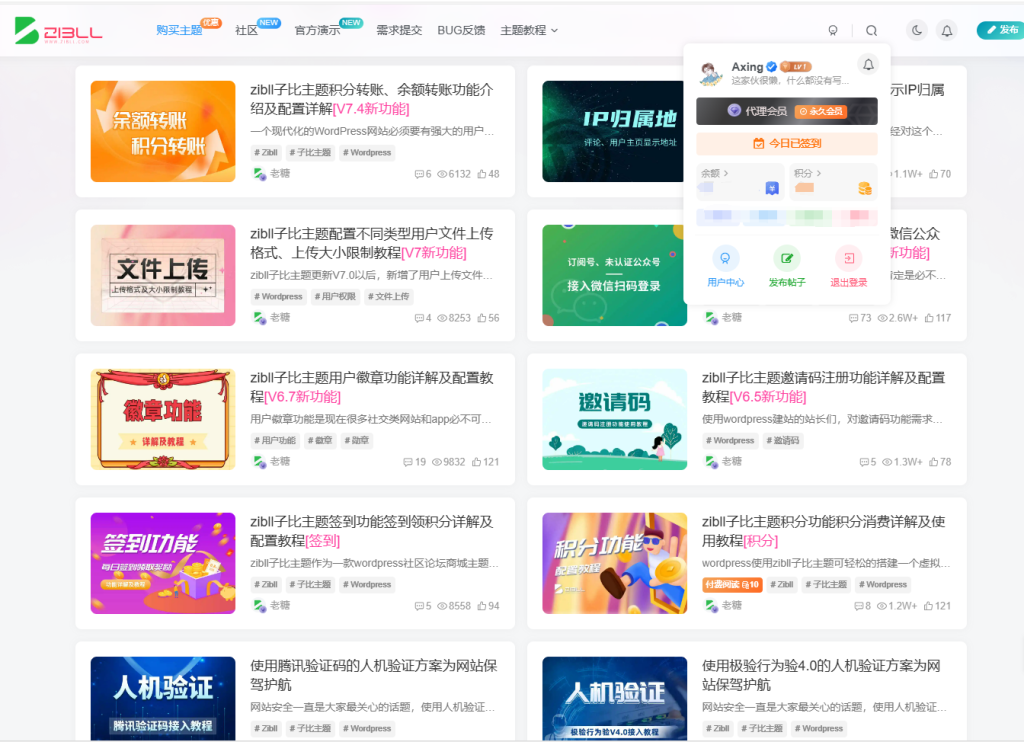Viewport: 1024px width, 742px height.
Task: Click Axing avatar in popup card
Action: coord(711,74)
